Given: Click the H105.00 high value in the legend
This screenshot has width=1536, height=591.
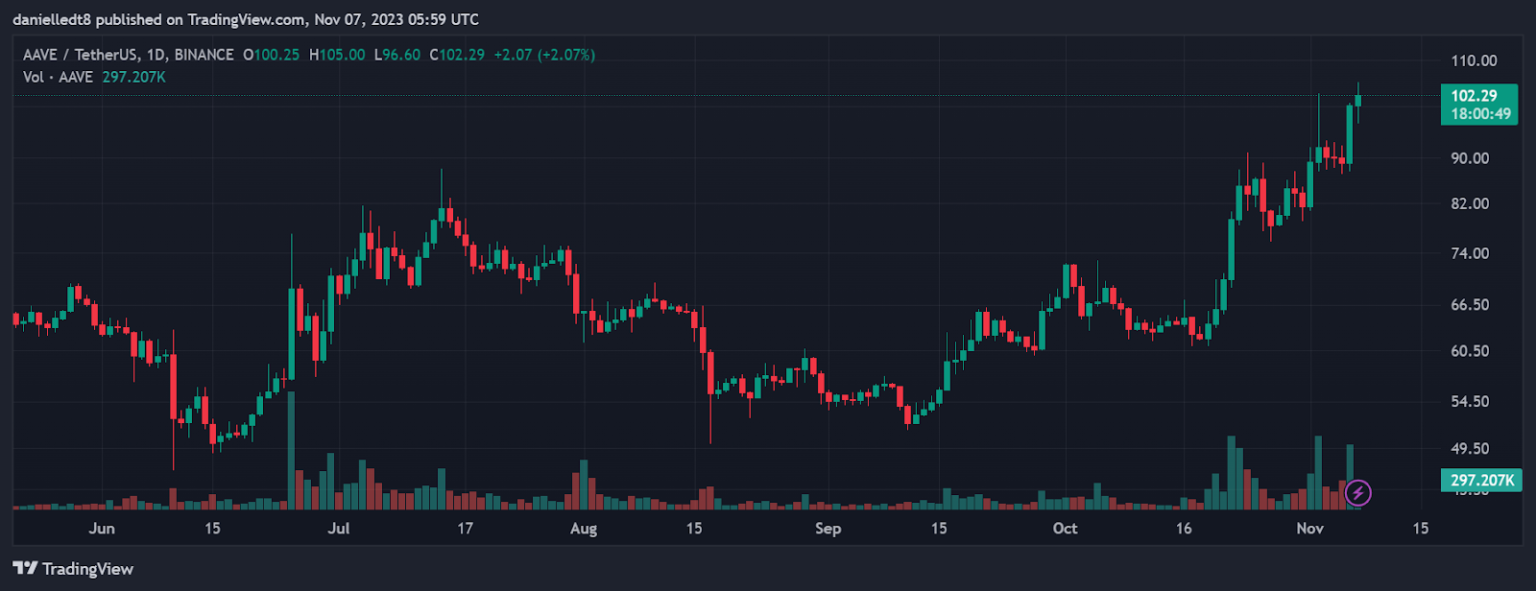Looking at the screenshot, I should tap(337, 54).
